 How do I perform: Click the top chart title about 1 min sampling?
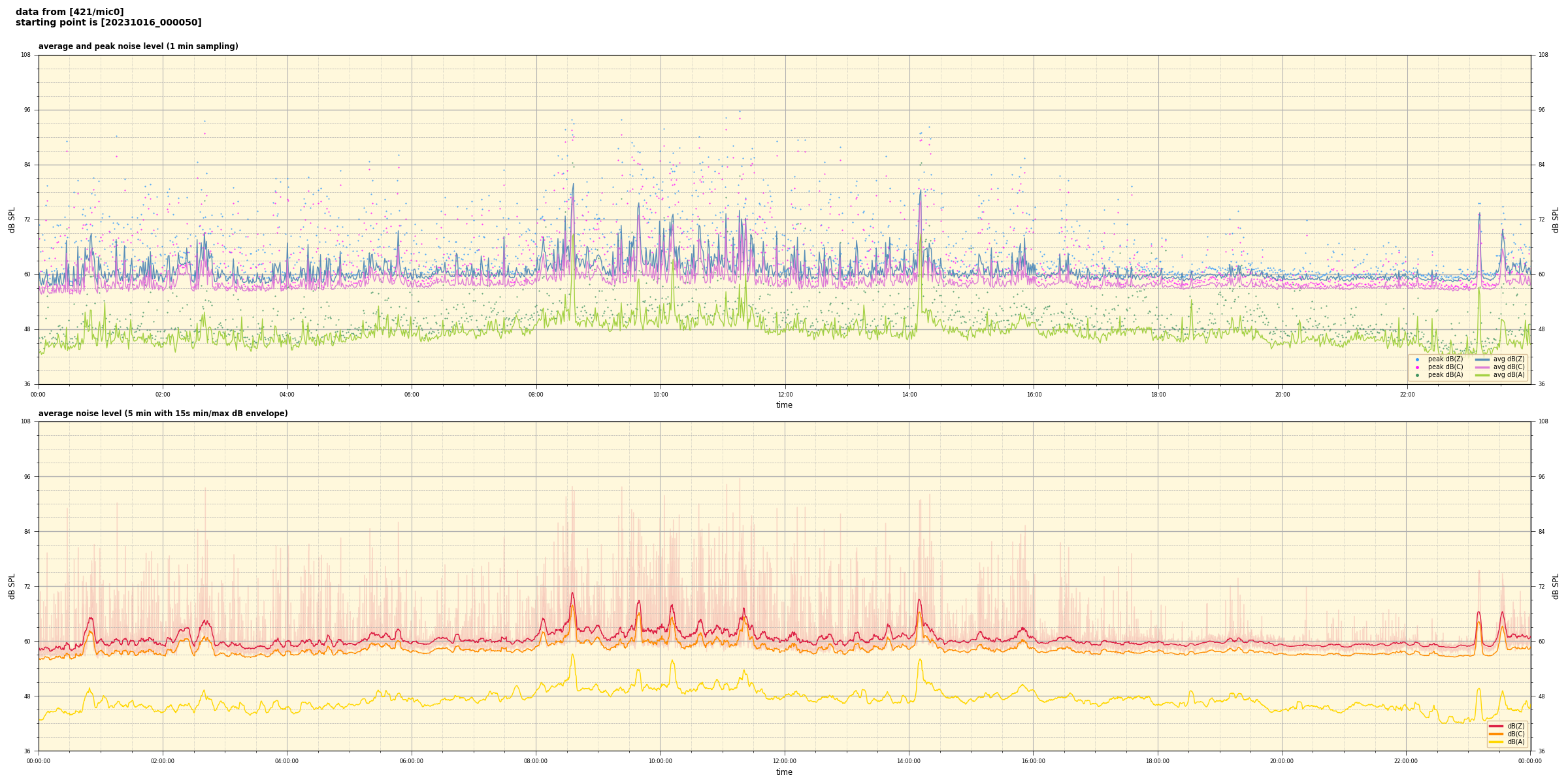pyautogui.click(x=138, y=46)
